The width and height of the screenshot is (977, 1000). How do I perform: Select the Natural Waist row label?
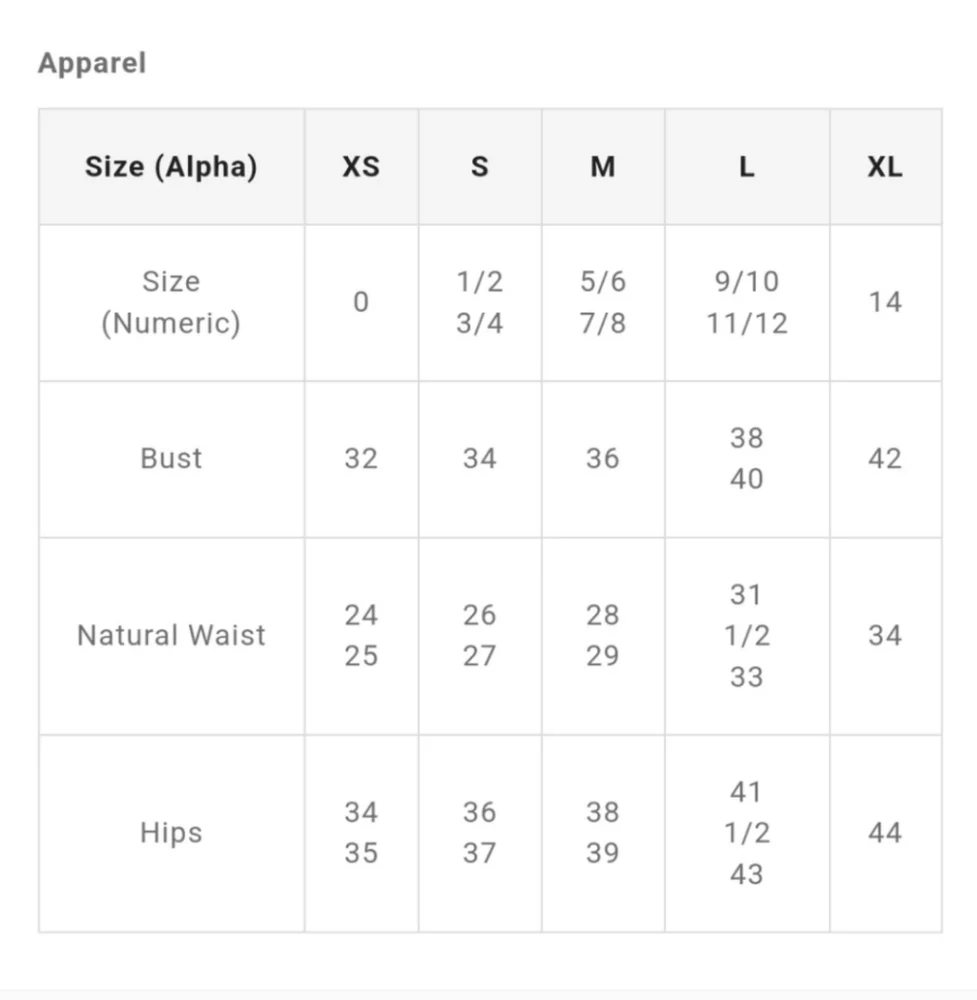click(x=171, y=635)
